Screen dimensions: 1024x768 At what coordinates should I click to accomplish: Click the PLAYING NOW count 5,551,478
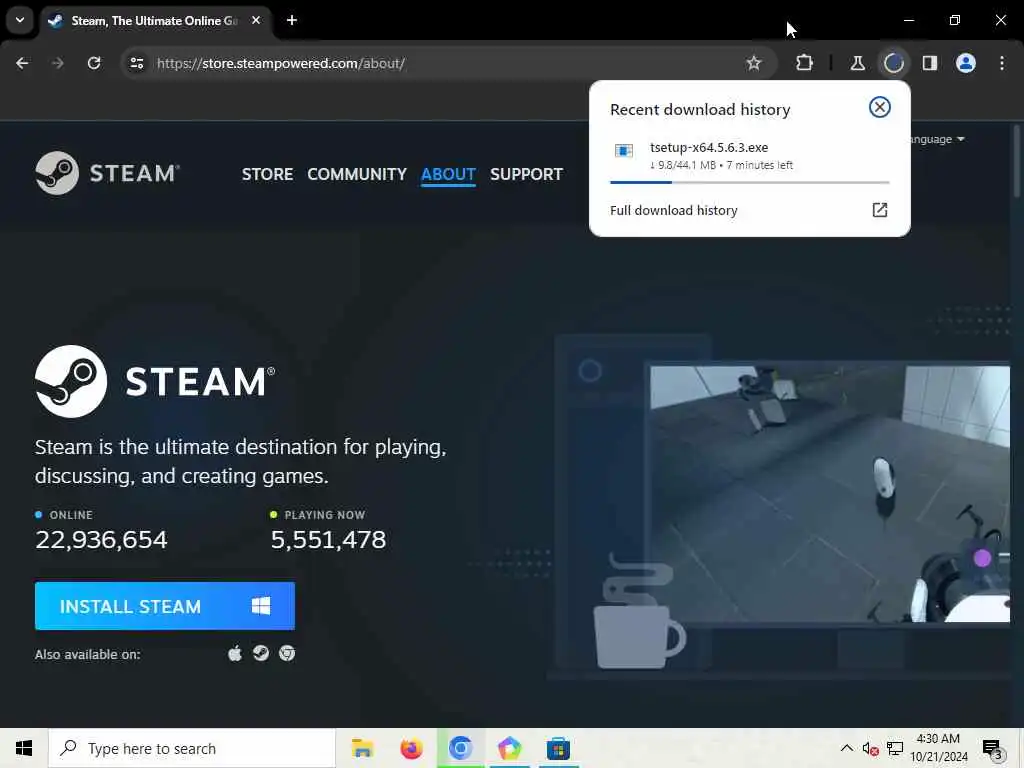[328, 539]
